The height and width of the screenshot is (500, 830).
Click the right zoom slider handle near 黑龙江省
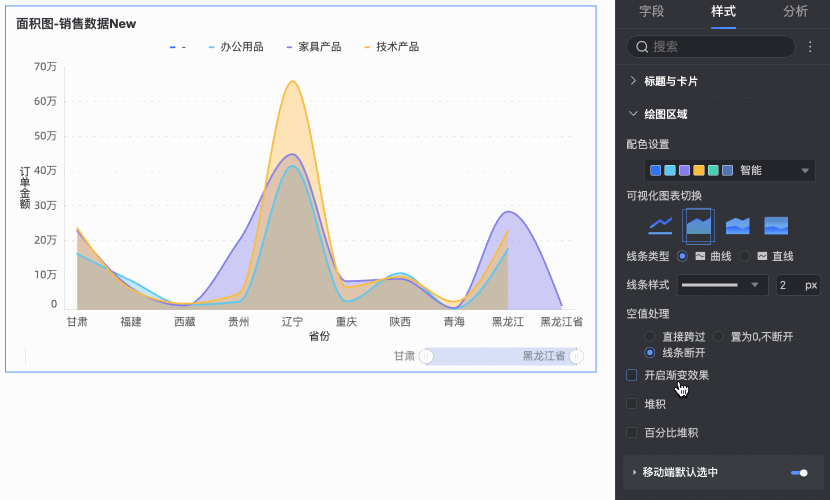(576, 357)
